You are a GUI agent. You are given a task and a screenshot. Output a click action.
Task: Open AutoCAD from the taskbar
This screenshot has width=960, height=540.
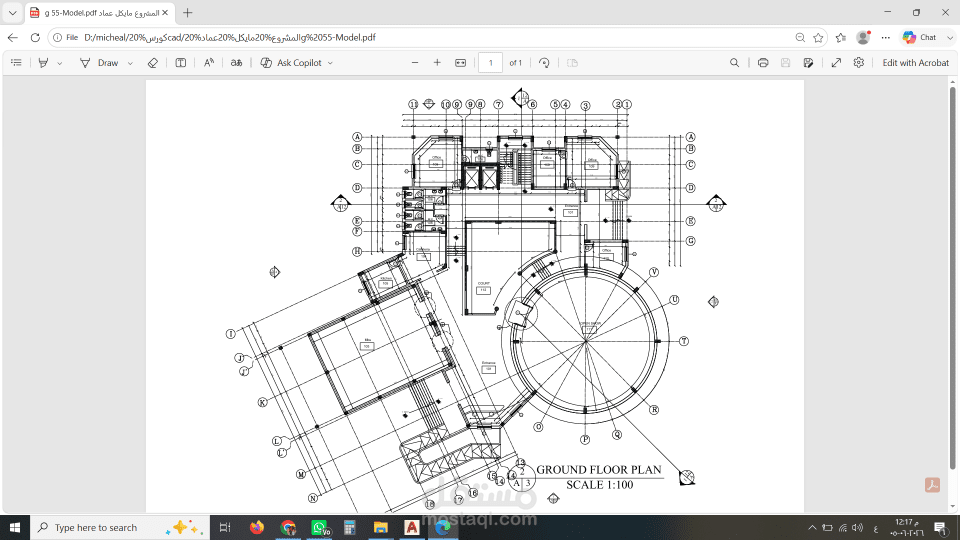click(x=411, y=527)
